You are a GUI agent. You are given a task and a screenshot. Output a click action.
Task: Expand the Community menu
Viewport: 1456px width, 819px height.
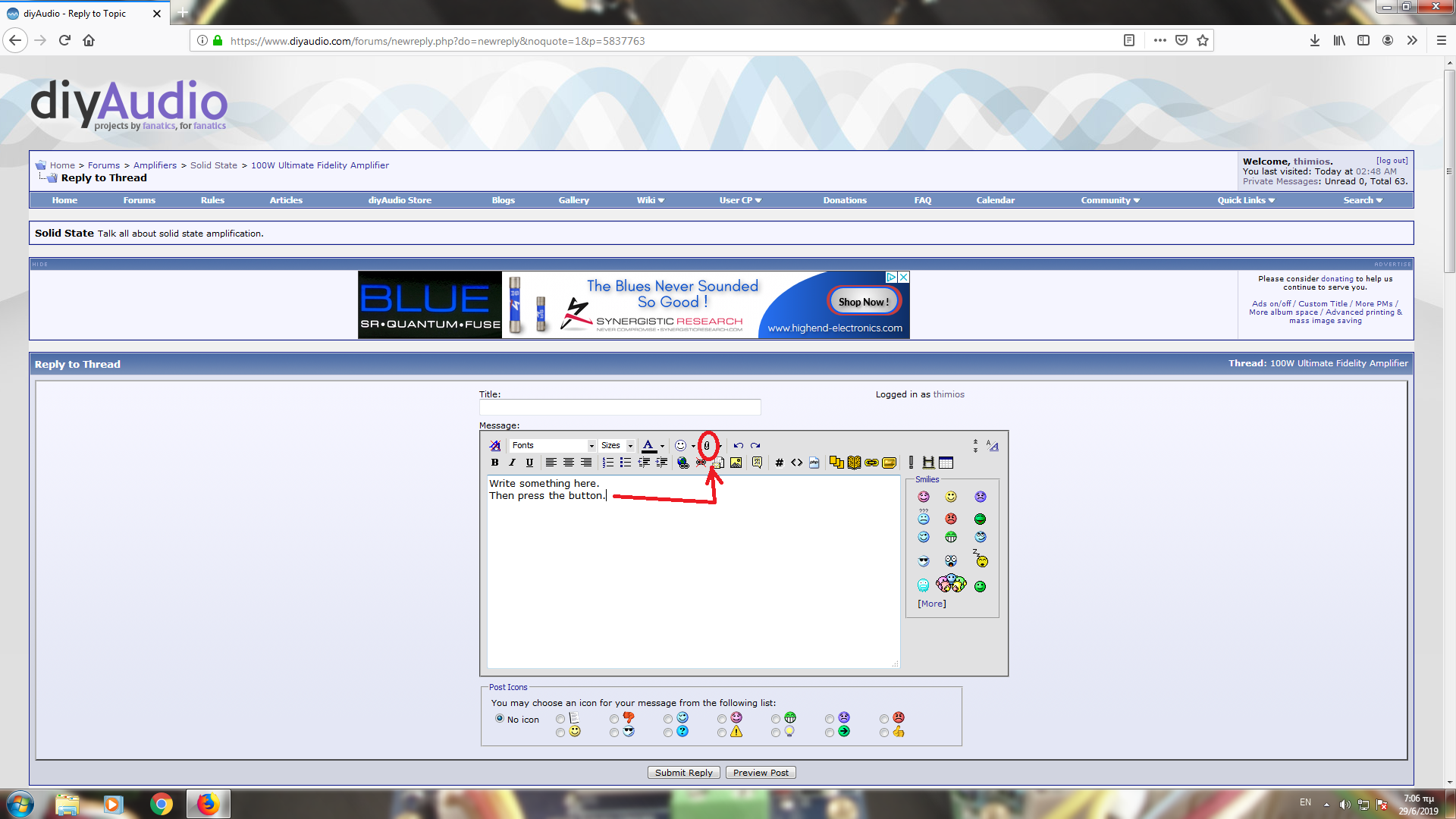pyautogui.click(x=1110, y=200)
